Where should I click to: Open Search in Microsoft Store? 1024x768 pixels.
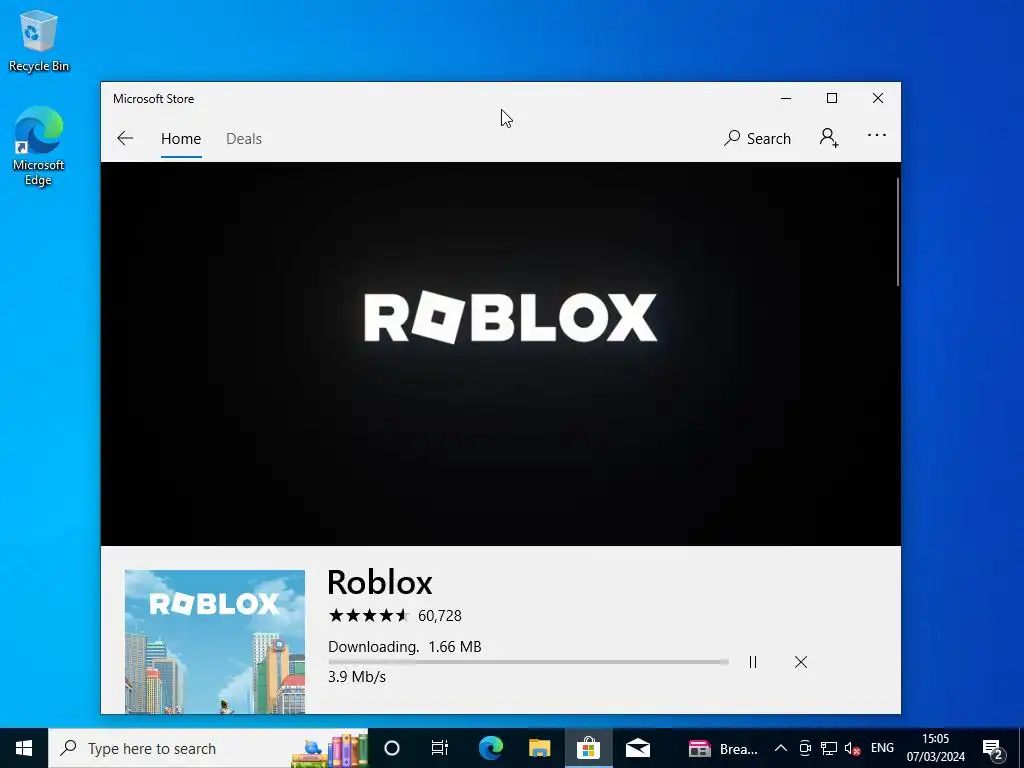coord(757,138)
